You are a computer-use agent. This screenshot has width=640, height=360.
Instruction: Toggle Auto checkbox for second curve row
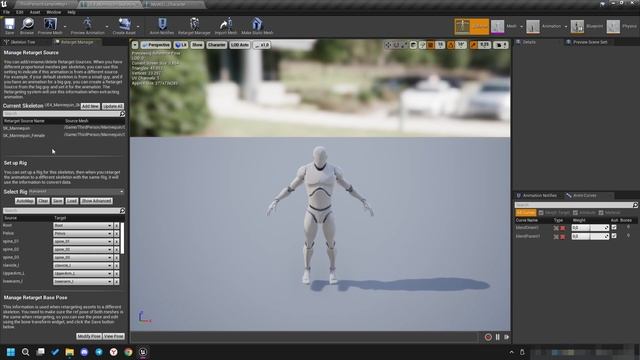tap(614, 236)
